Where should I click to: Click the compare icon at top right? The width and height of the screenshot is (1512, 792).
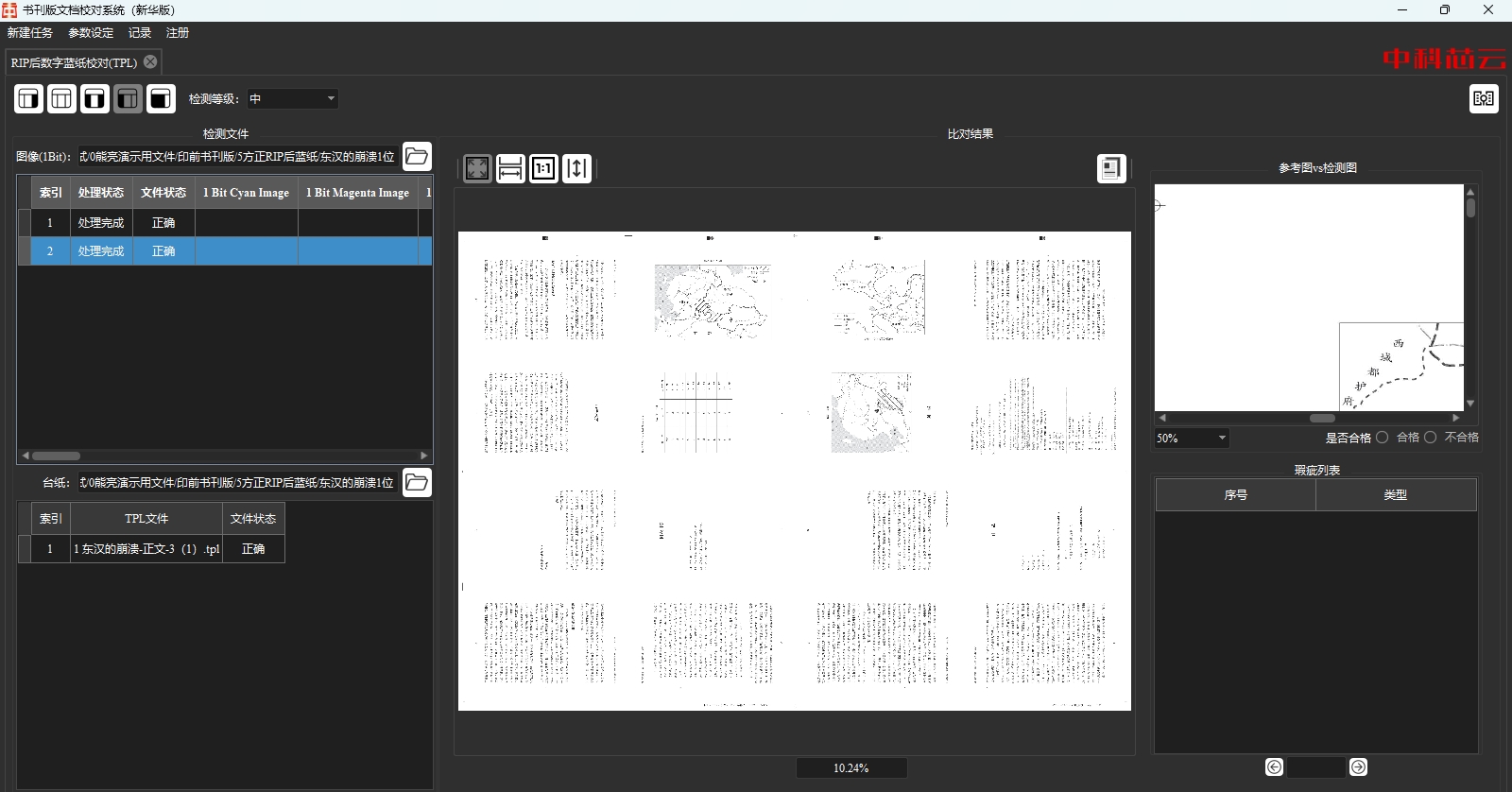point(1484,98)
